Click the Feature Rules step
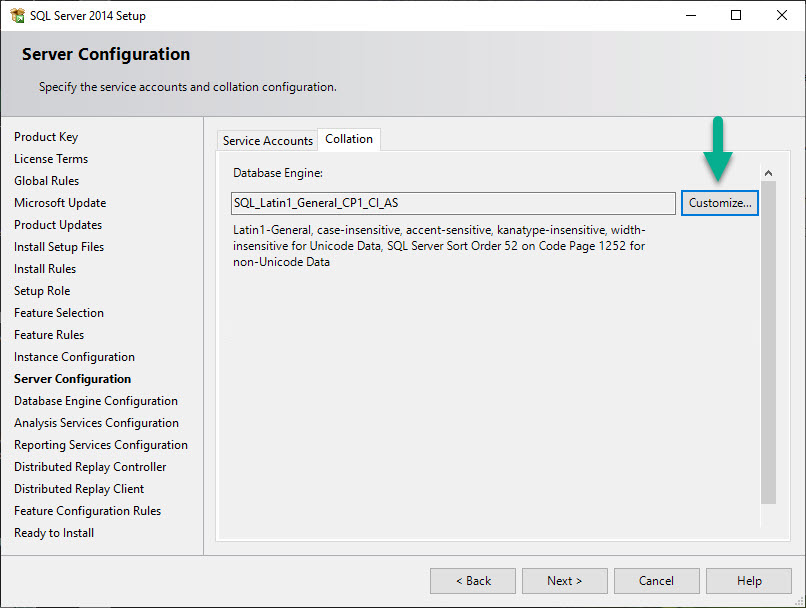 (49, 335)
